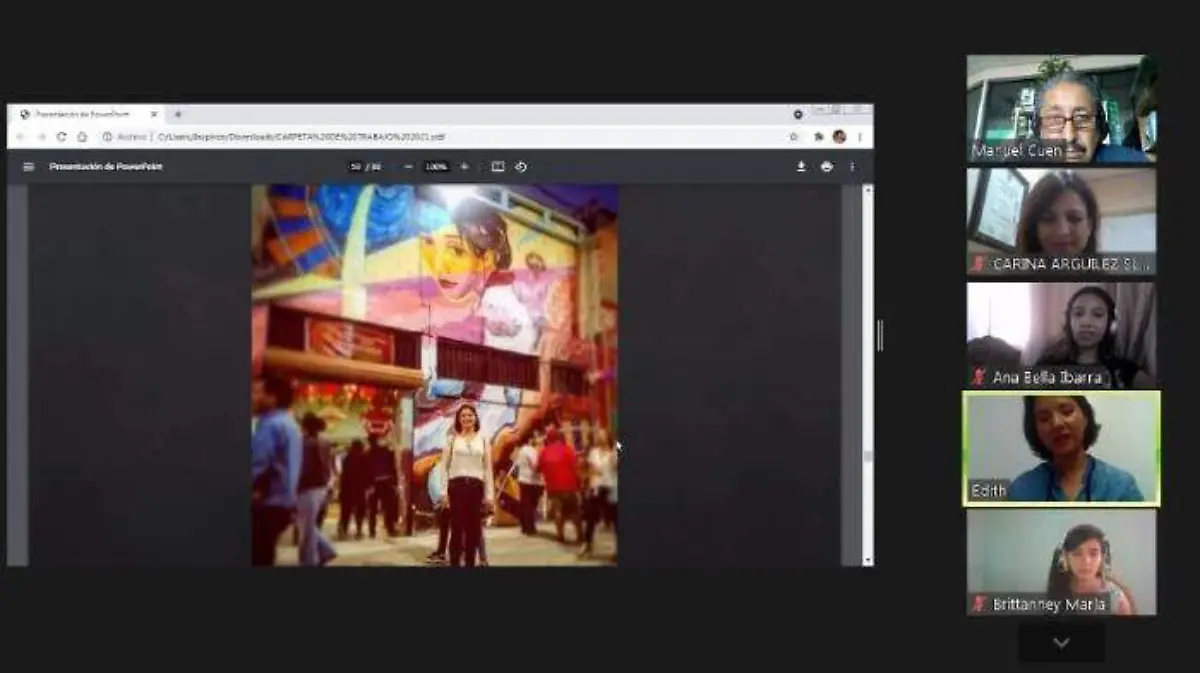
Task: Reload the browser page
Action: tap(61, 137)
